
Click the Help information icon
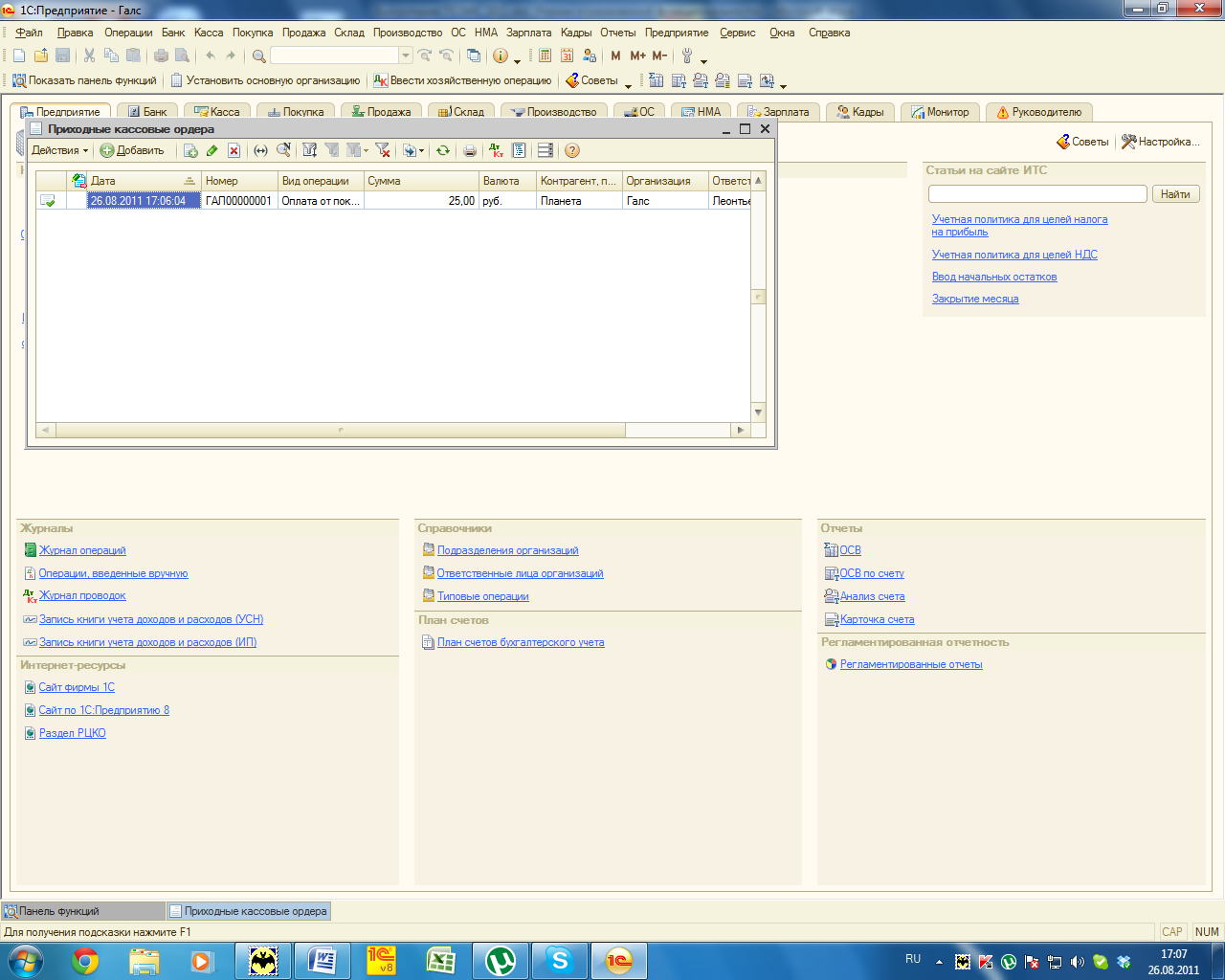(x=500, y=56)
